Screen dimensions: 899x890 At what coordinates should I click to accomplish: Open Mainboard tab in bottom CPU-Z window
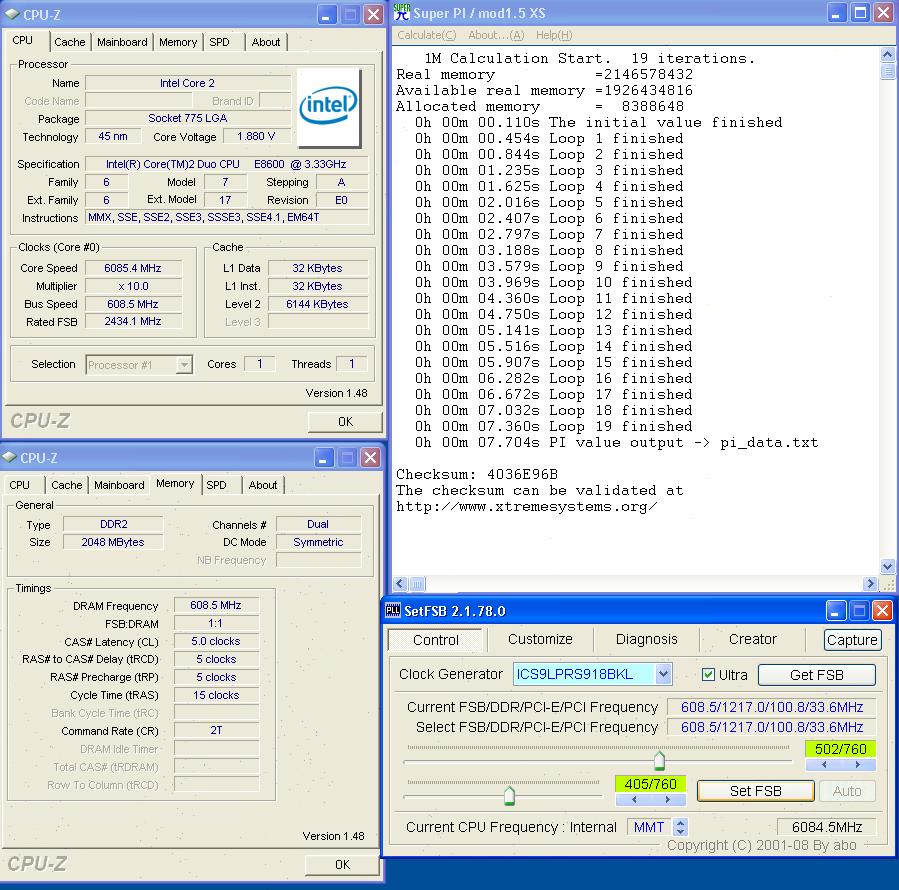(x=119, y=485)
